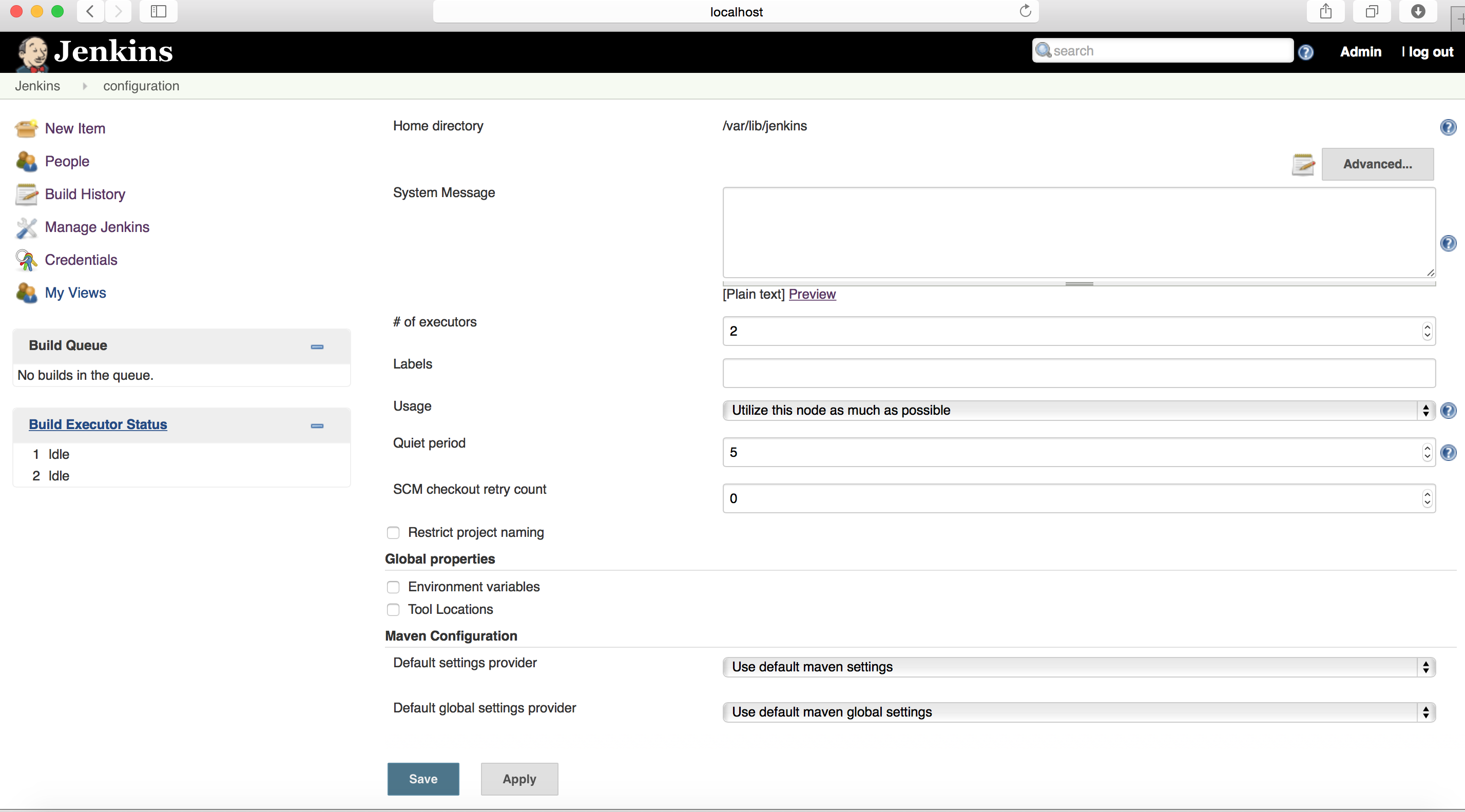The height and width of the screenshot is (812, 1465).
Task: Click configuration breadcrumb link
Action: [x=141, y=86]
